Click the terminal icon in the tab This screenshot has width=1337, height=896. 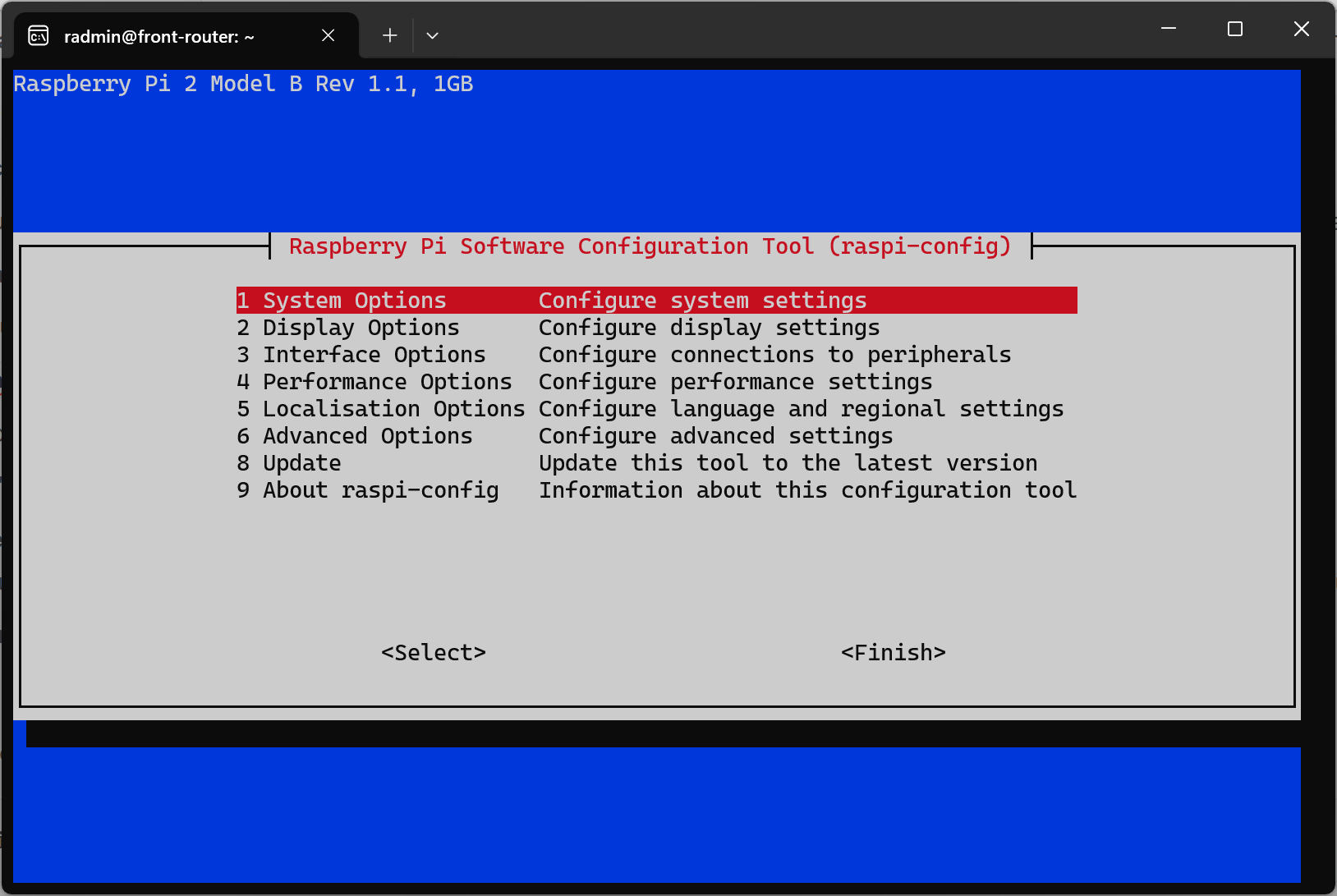coord(39,36)
